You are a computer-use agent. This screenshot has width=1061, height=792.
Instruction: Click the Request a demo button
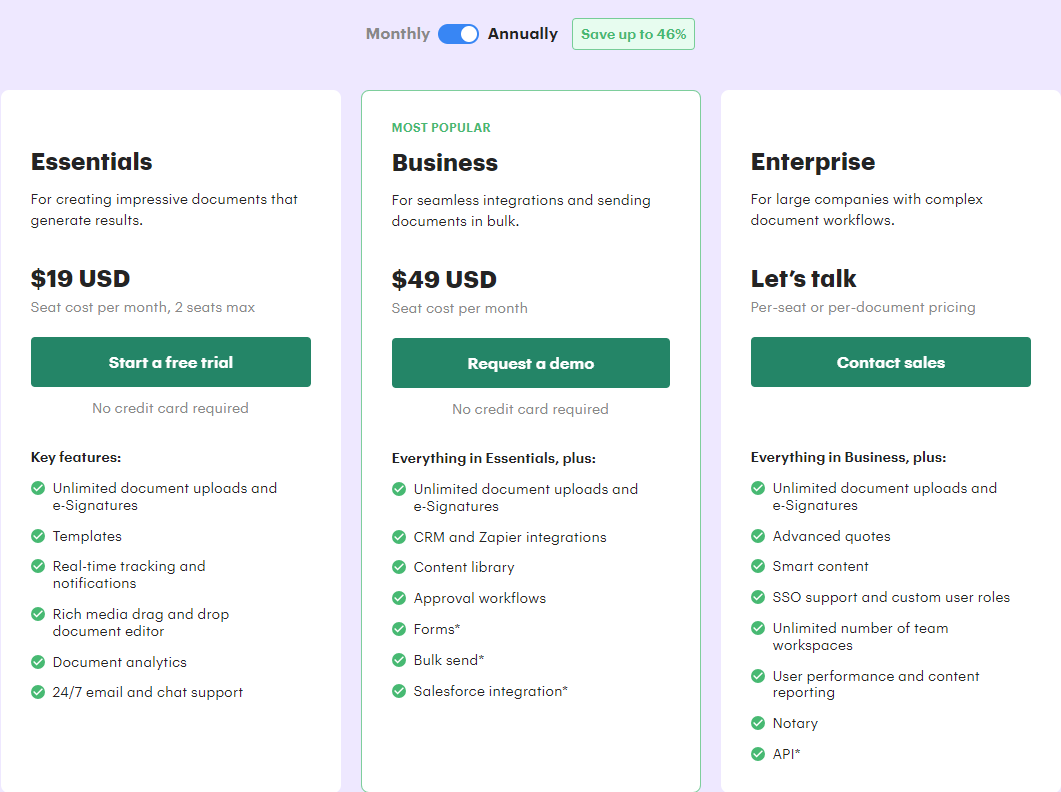click(x=530, y=362)
